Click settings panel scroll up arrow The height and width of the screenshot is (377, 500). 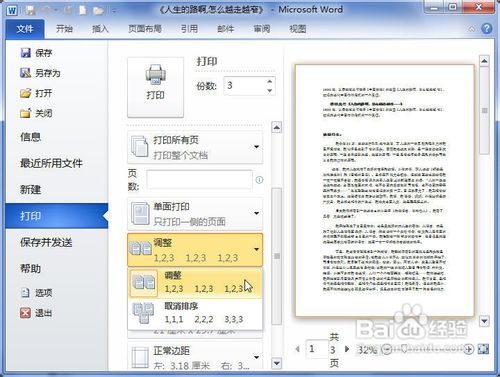(x=277, y=127)
